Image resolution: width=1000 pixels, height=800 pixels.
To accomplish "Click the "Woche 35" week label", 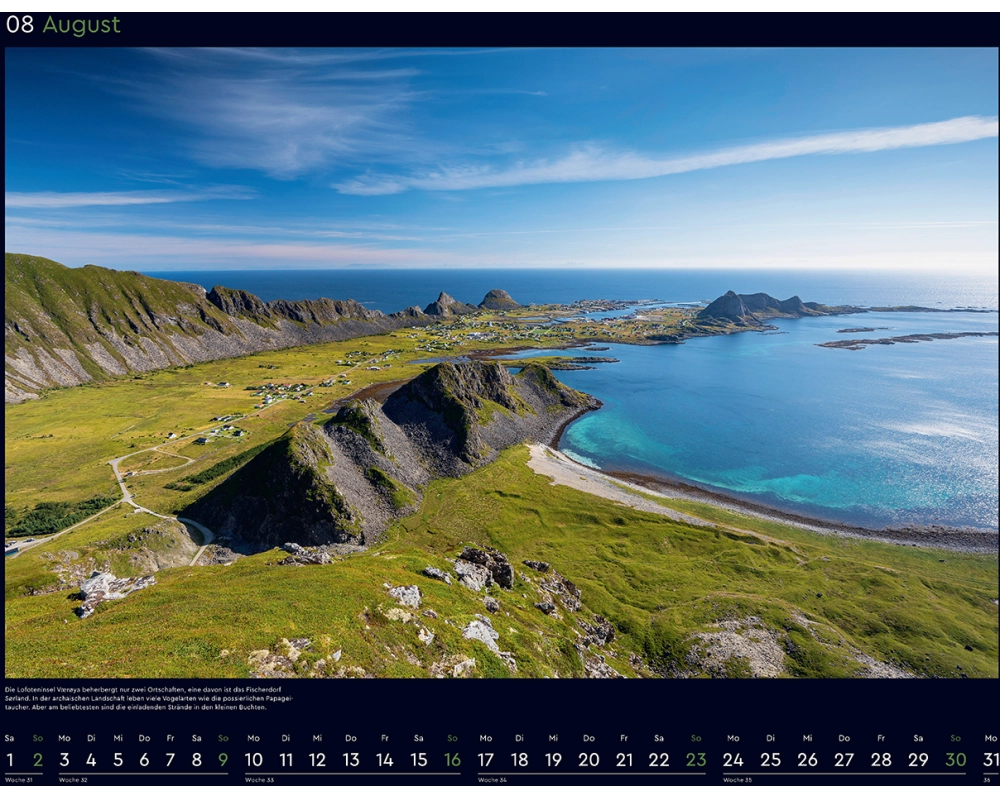I will point(737,780).
